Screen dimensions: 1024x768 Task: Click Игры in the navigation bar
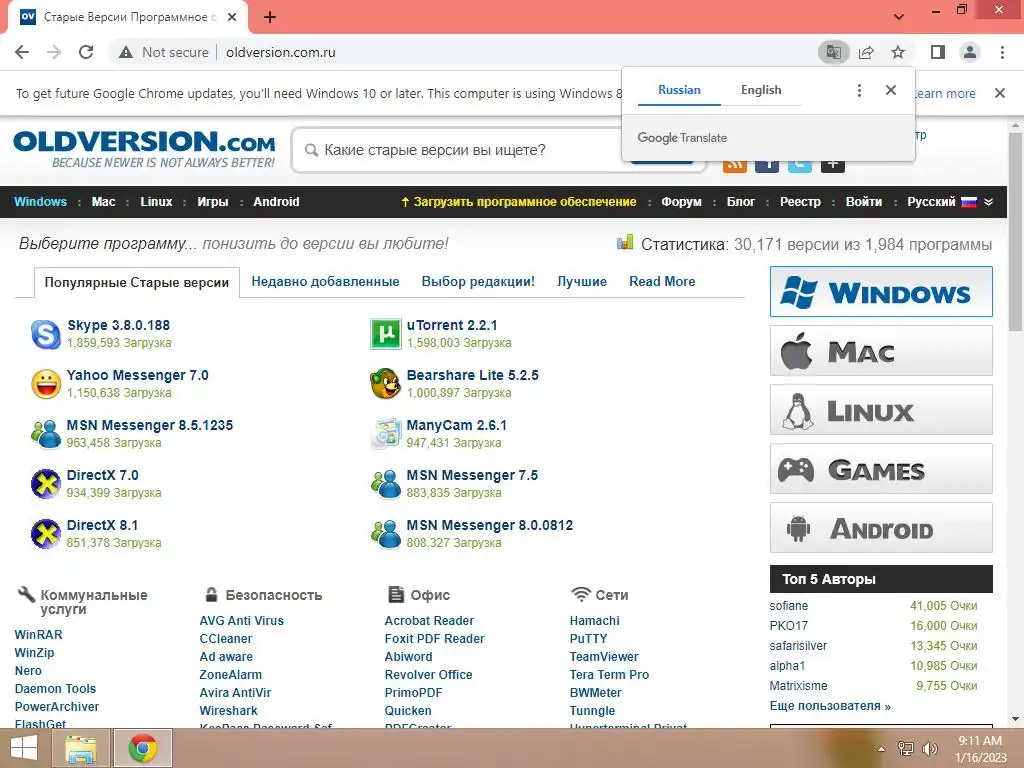(x=213, y=202)
